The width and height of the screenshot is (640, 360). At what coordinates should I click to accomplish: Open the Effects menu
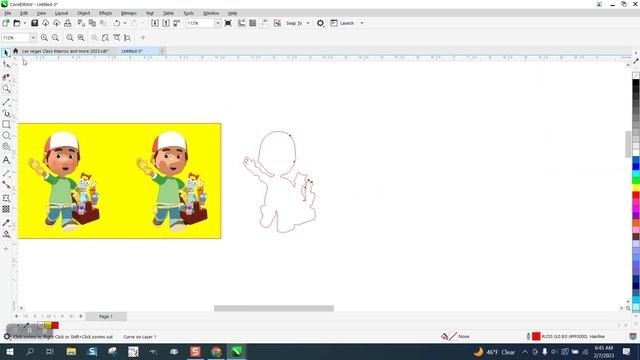pyautogui.click(x=105, y=13)
